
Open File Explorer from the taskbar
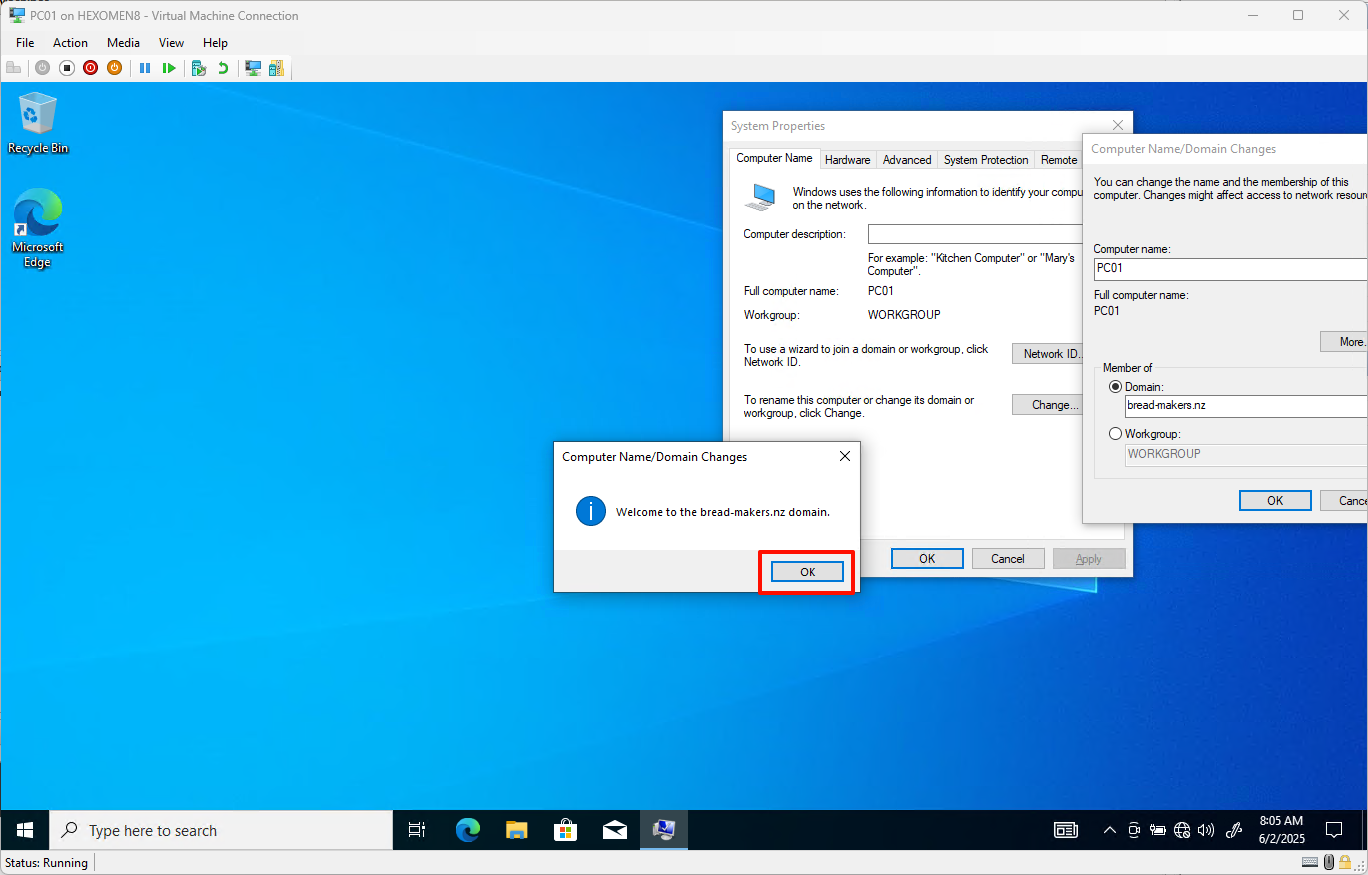pyautogui.click(x=516, y=830)
